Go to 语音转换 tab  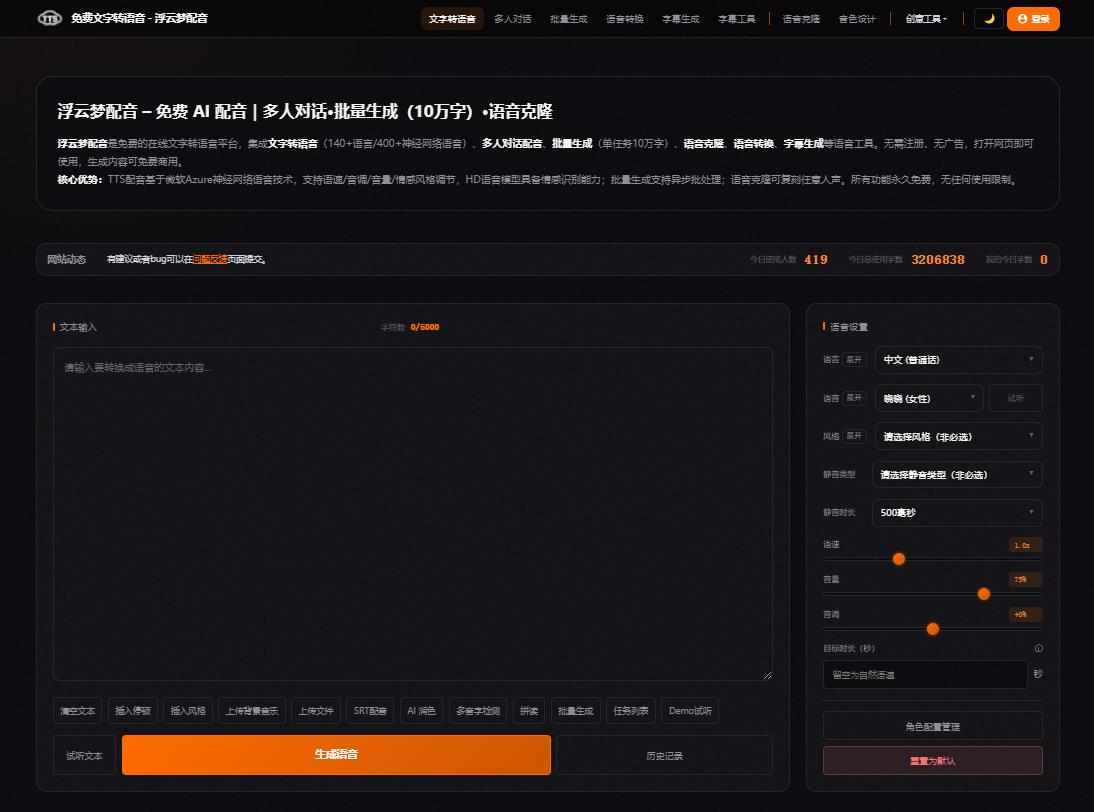[x=624, y=19]
